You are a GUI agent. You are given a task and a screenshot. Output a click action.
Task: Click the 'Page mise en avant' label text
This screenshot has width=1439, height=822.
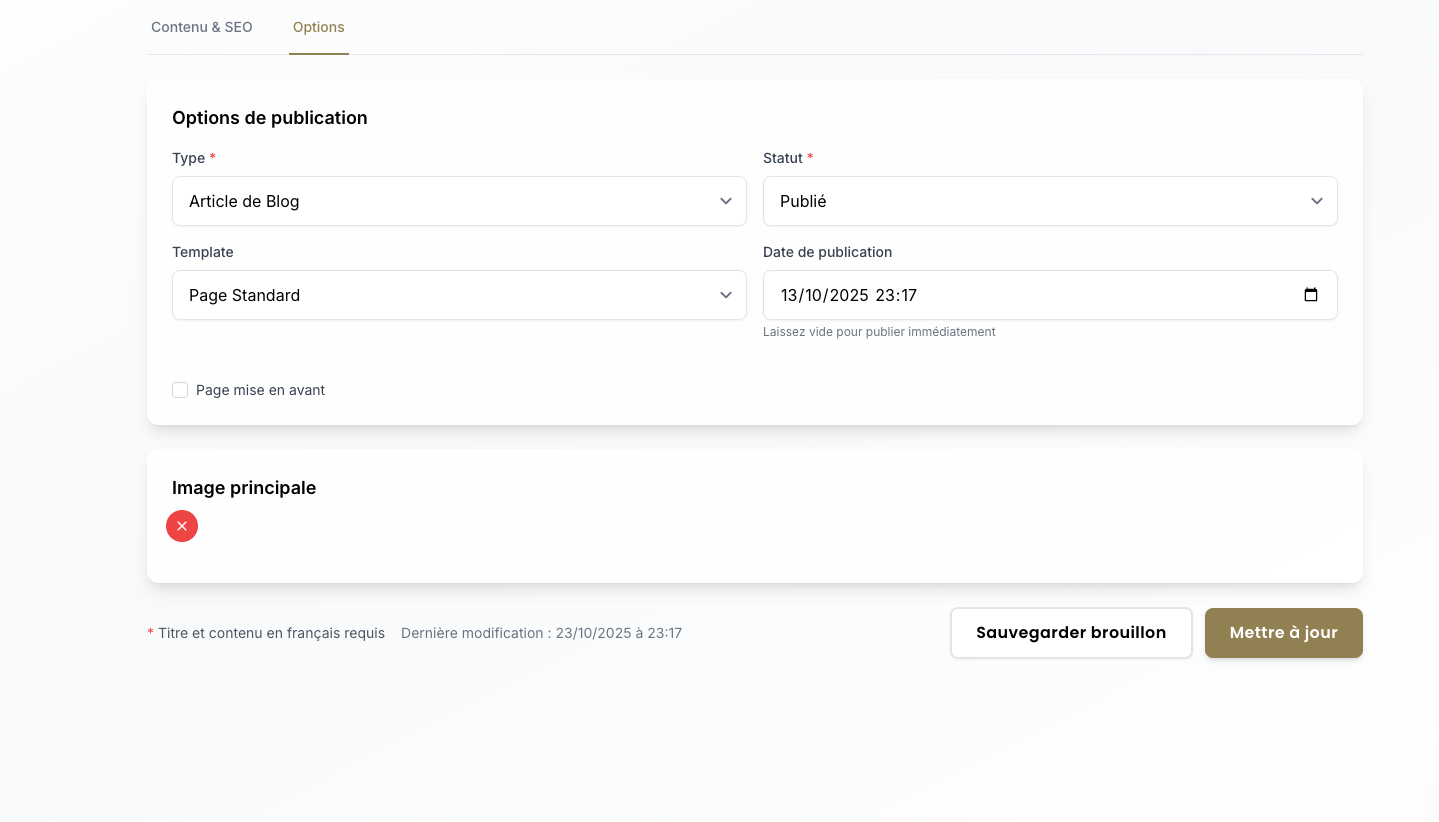[260, 390]
